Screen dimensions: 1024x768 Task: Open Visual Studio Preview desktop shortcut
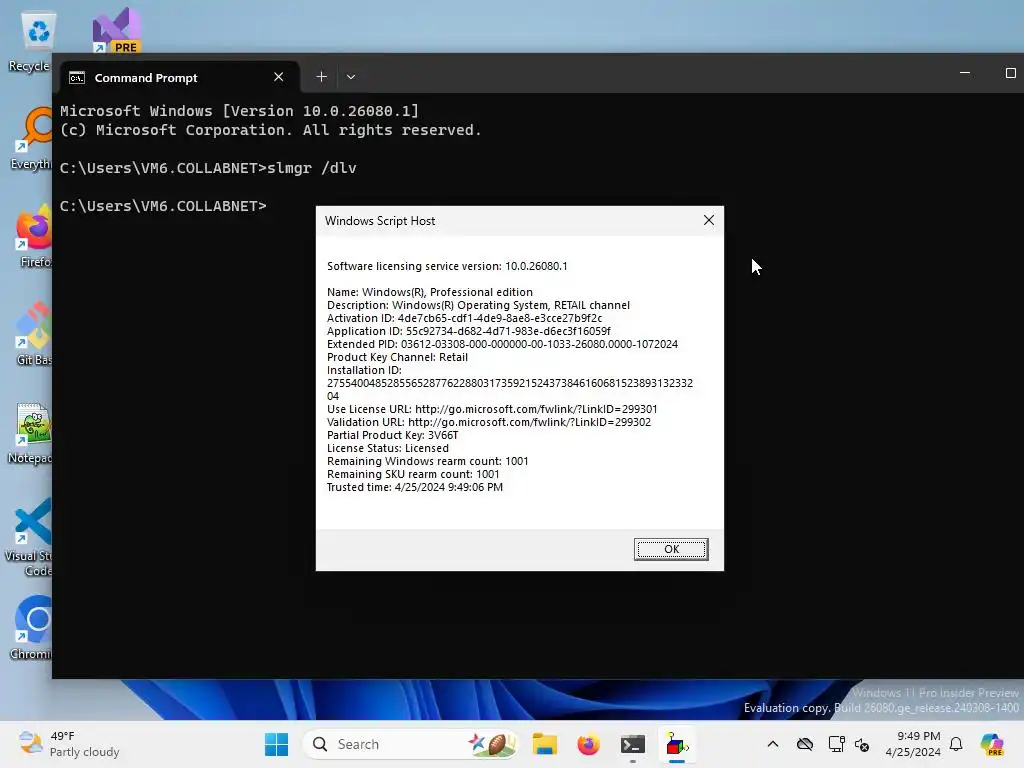(118, 30)
